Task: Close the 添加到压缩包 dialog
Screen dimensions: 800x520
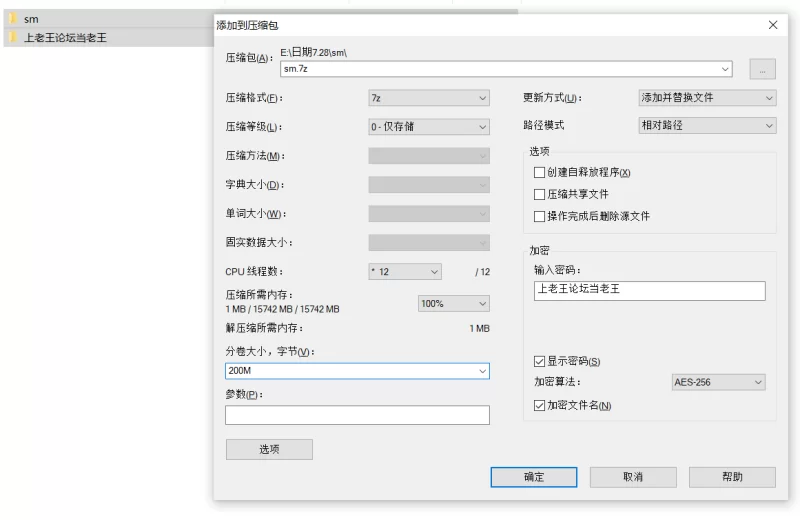Action: [773, 25]
